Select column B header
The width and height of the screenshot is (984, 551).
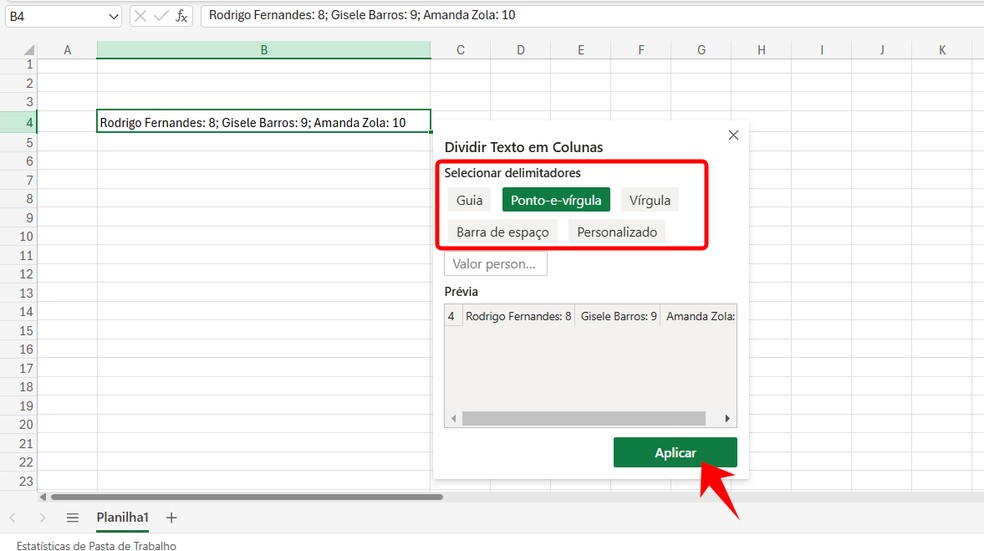pyautogui.click(x=264, y=50)
